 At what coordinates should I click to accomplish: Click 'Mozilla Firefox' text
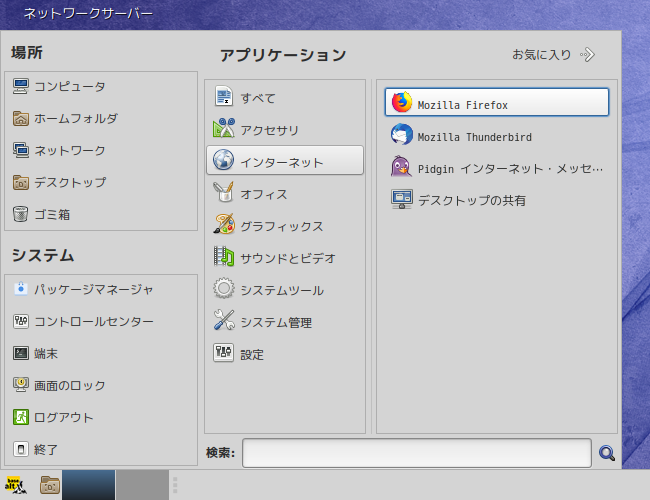[463, 105]
